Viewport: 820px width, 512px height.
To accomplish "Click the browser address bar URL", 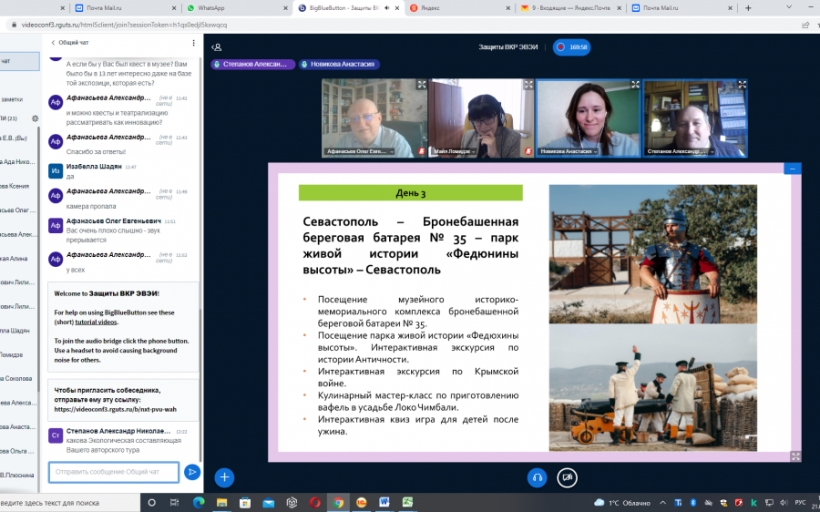I will tap(124, 25).
